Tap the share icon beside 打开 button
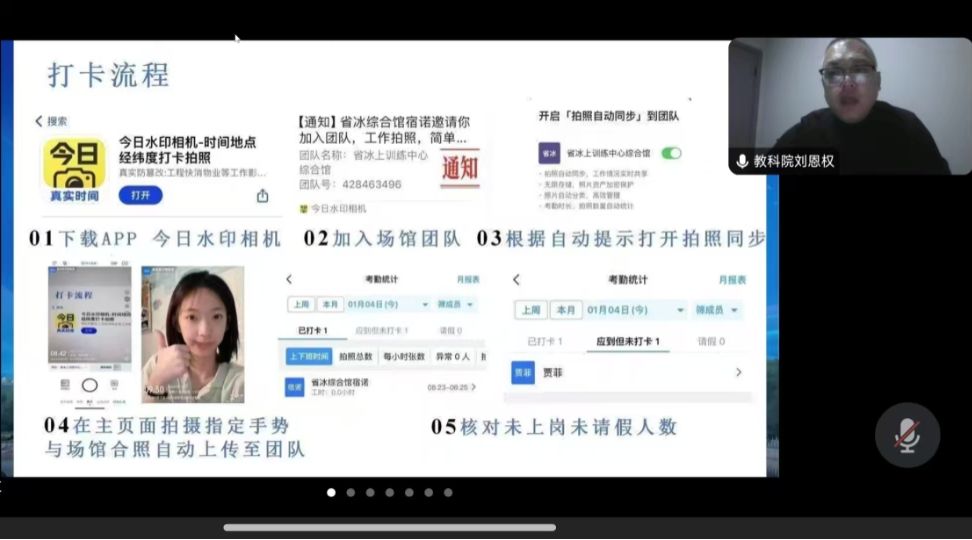Viewport: 972px width, 540px height. tap(262, 196)
